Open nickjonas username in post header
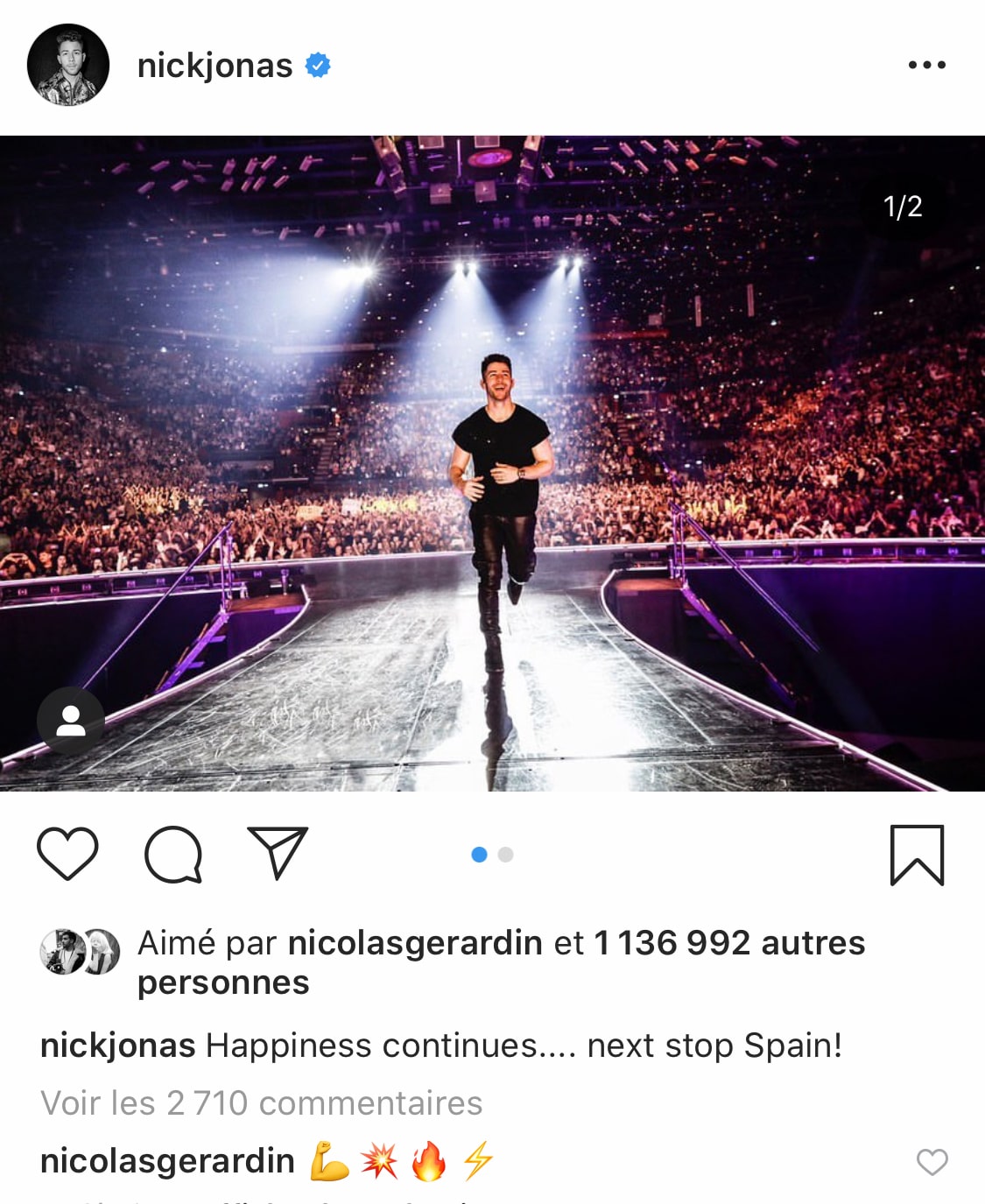 pos(215,66)
